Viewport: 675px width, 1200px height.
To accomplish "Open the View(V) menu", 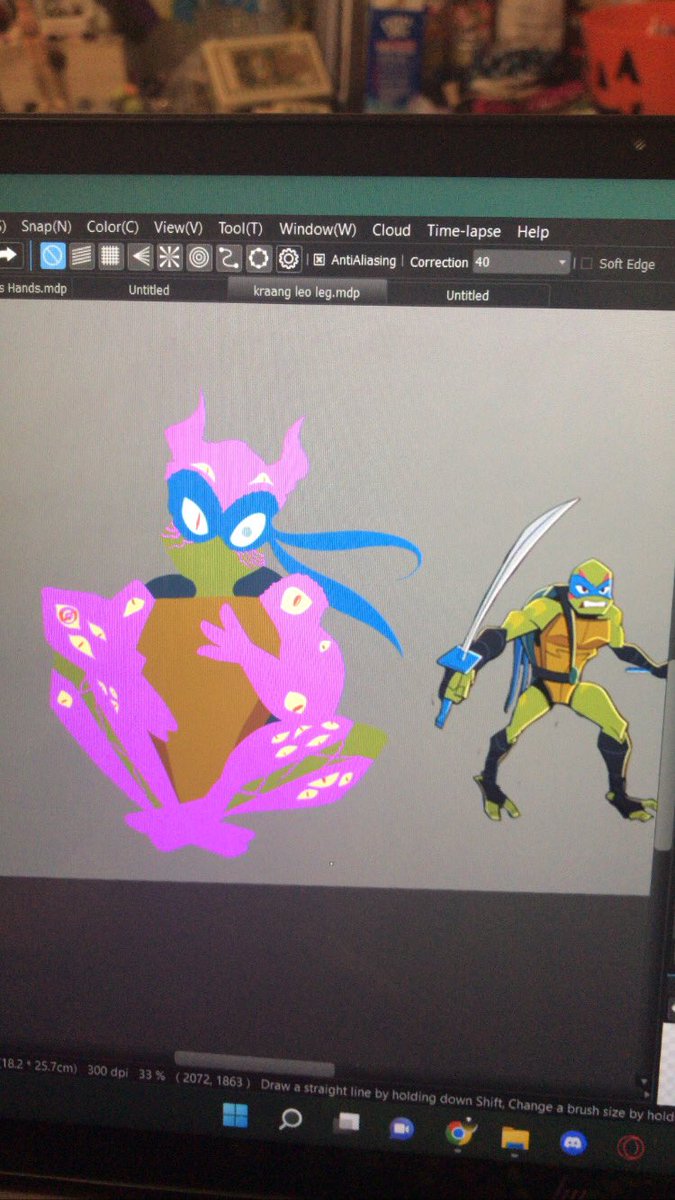I will coord(178,228).
